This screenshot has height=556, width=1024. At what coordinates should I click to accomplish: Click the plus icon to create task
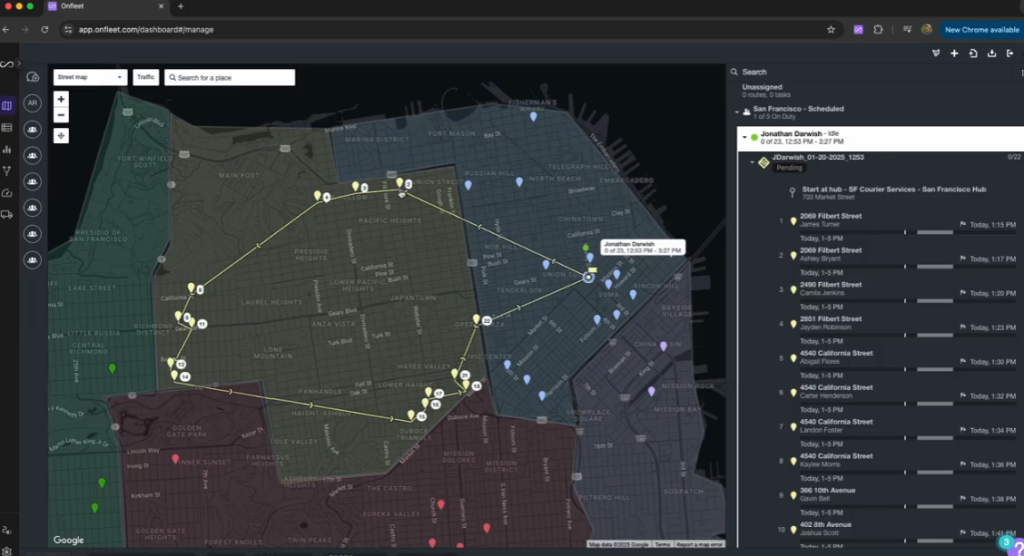click(x=954, y=54)
